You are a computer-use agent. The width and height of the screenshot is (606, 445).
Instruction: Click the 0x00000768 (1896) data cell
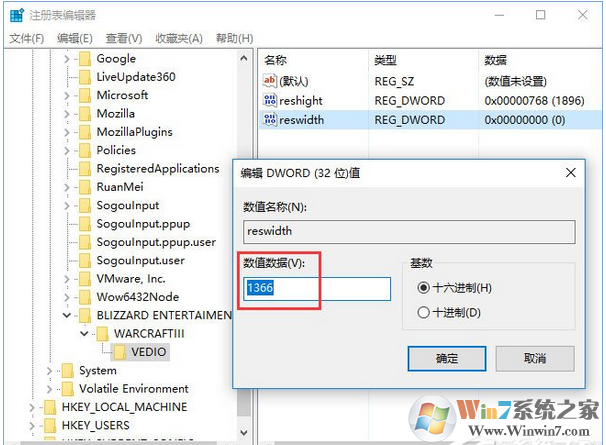(534, 101)
